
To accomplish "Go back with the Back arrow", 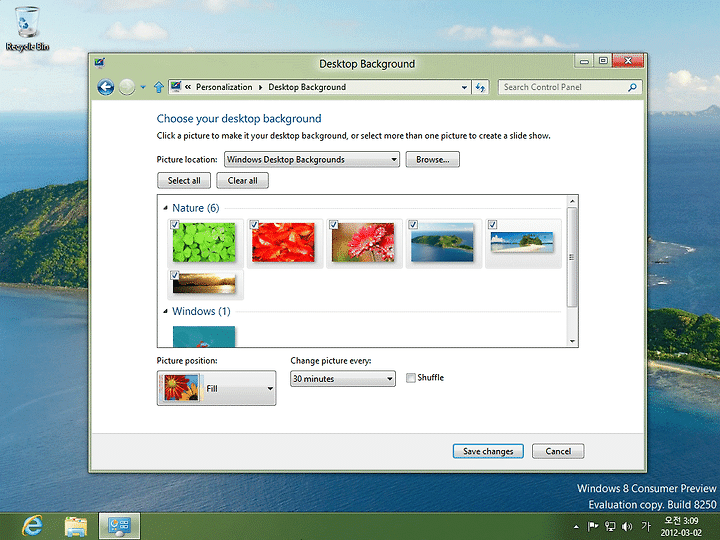I will (106, 87).
